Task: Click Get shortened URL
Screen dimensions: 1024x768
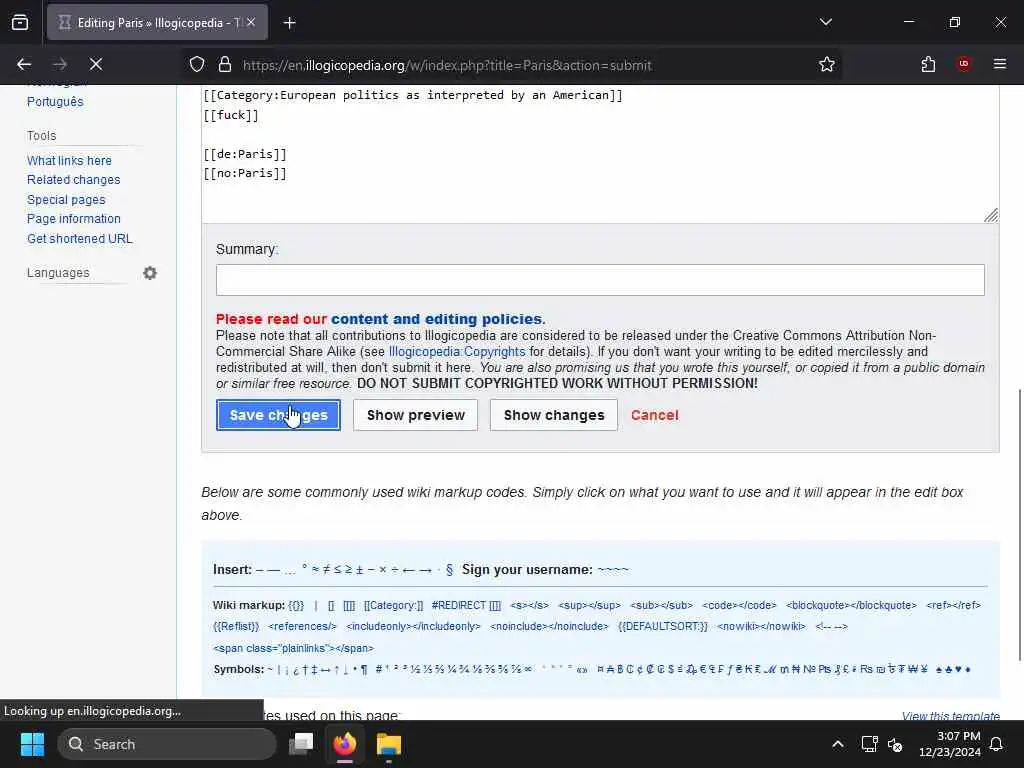Action: click(x=80, y=239)
